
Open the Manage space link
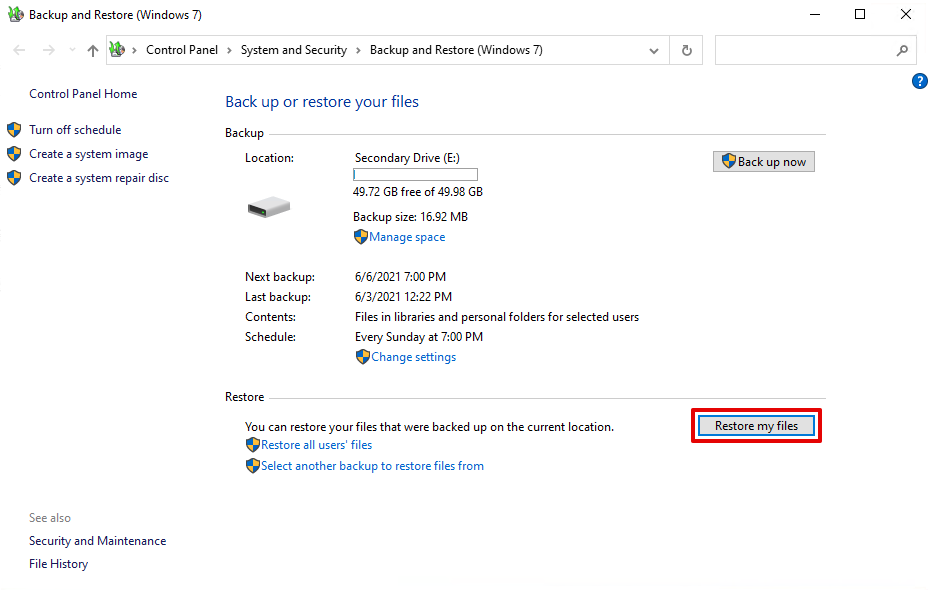point(407,237)
